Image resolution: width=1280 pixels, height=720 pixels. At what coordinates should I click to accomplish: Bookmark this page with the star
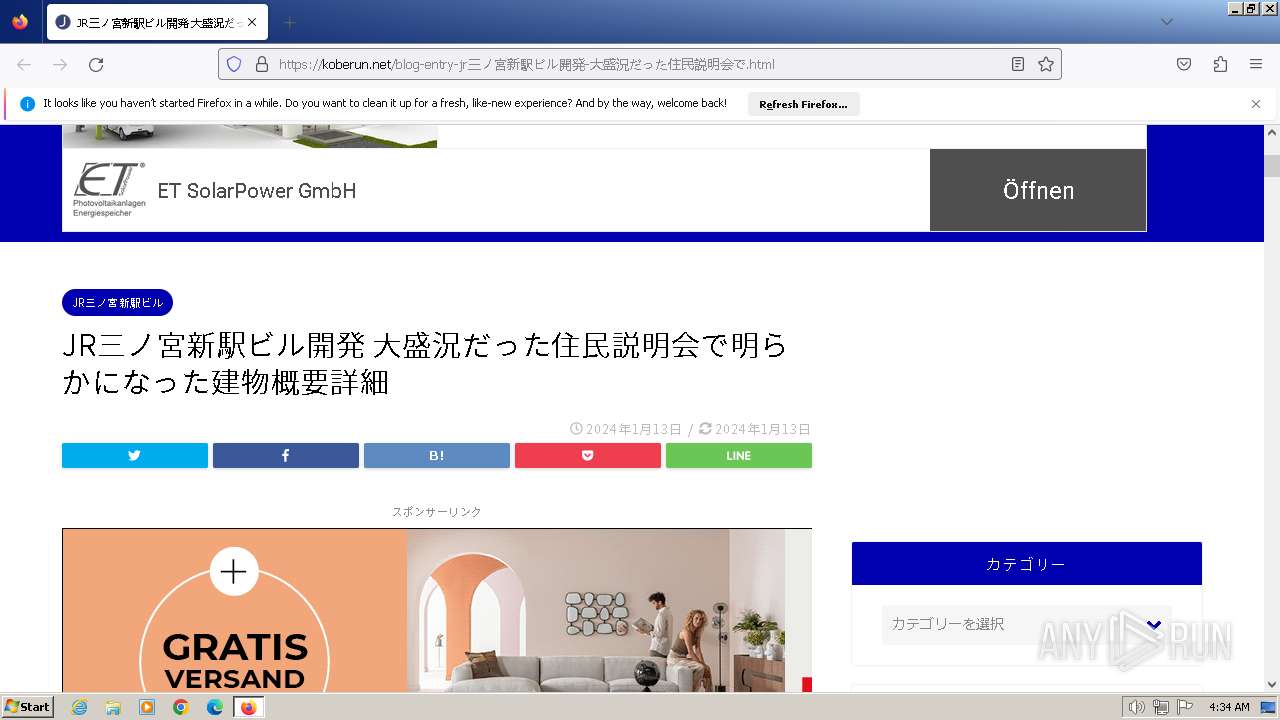[1046, 64]
